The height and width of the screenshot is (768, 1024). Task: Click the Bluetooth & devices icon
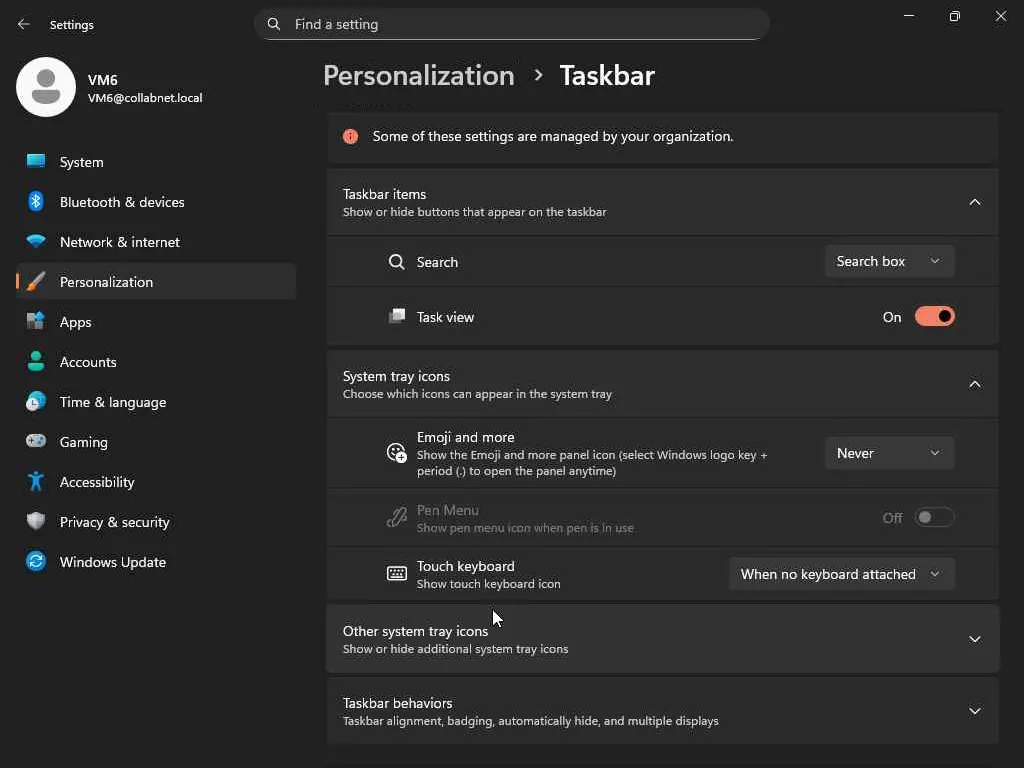coord(36,202)
